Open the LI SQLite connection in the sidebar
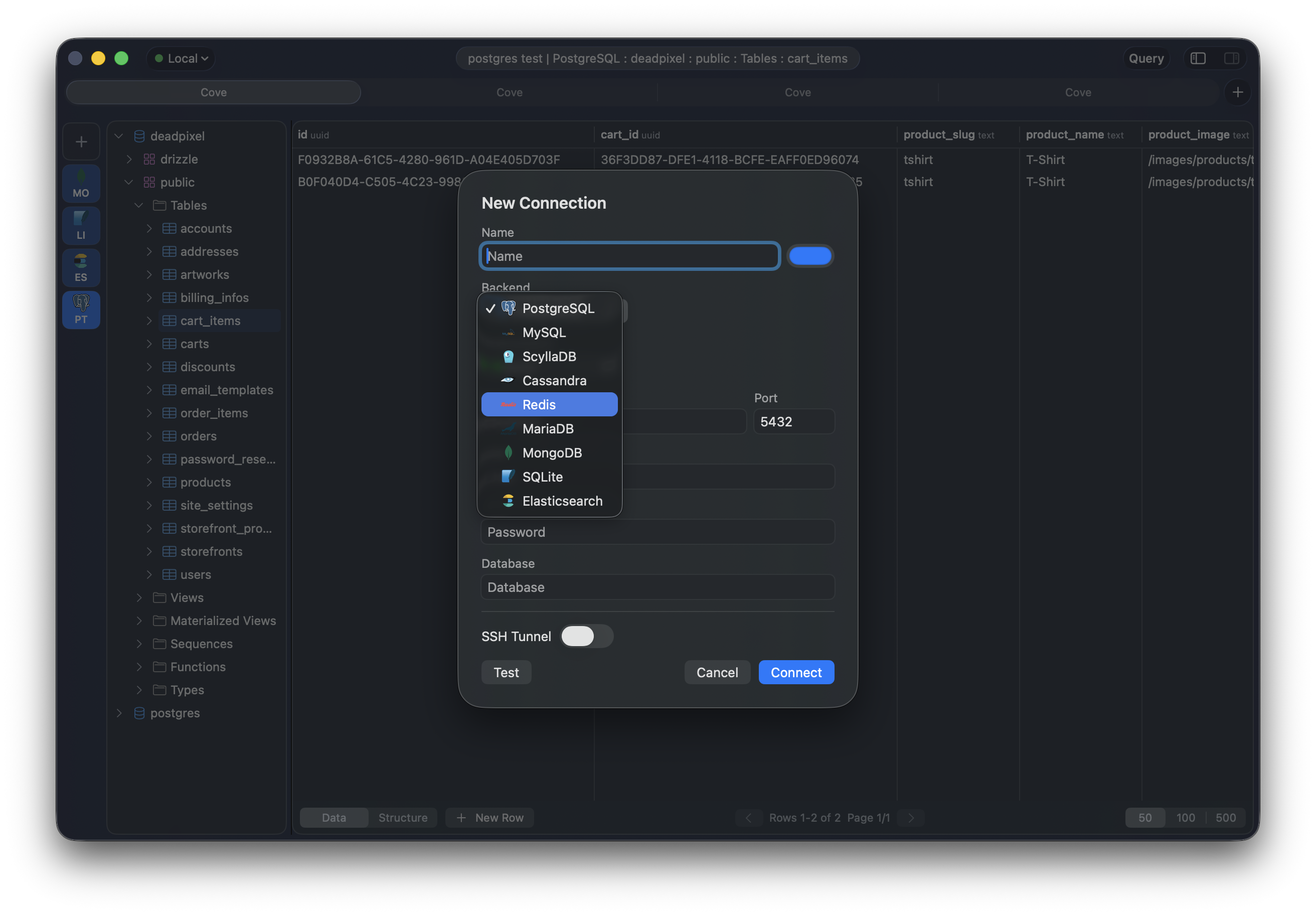Image resolution: width=1316 pixels, height=915 pixels. (81, 225)
